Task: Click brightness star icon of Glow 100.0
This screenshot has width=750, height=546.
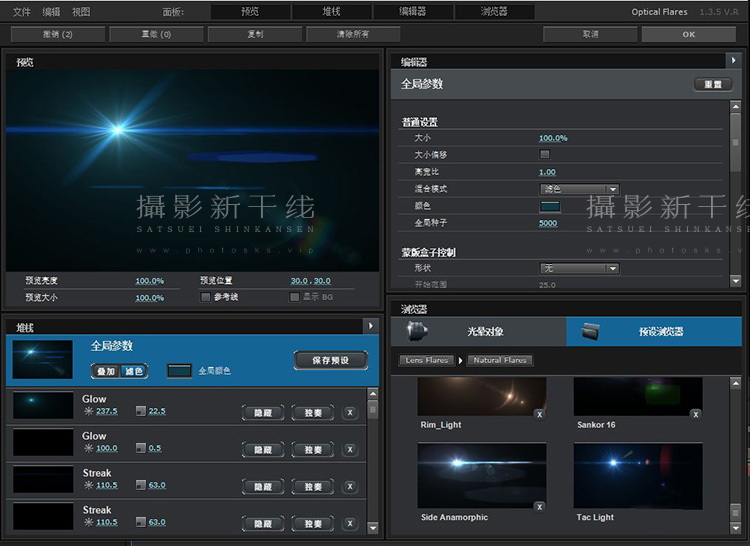Action: click(x=88, y=448)
